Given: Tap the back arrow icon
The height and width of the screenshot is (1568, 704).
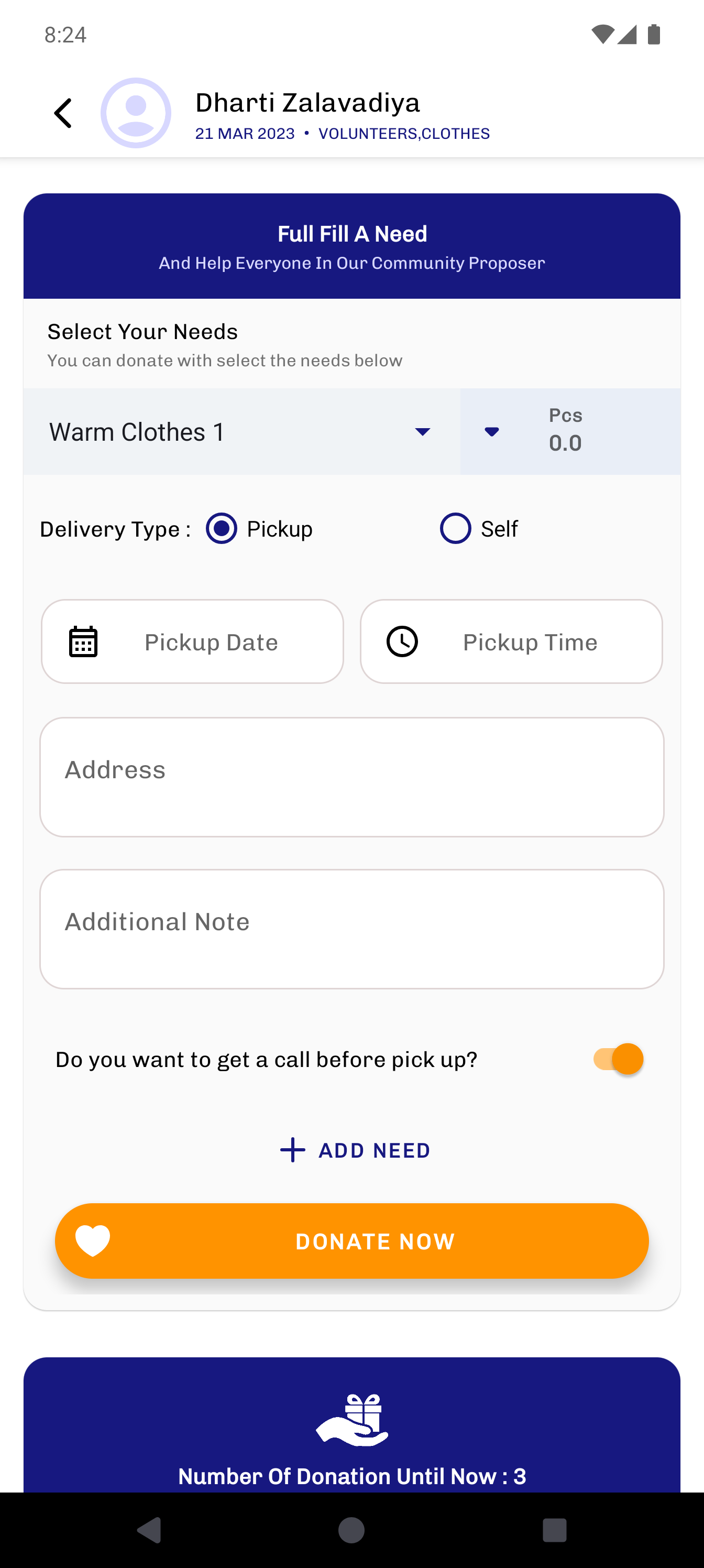Looking at the screenshot, I should pyautogui.click(x=63, y=113).
